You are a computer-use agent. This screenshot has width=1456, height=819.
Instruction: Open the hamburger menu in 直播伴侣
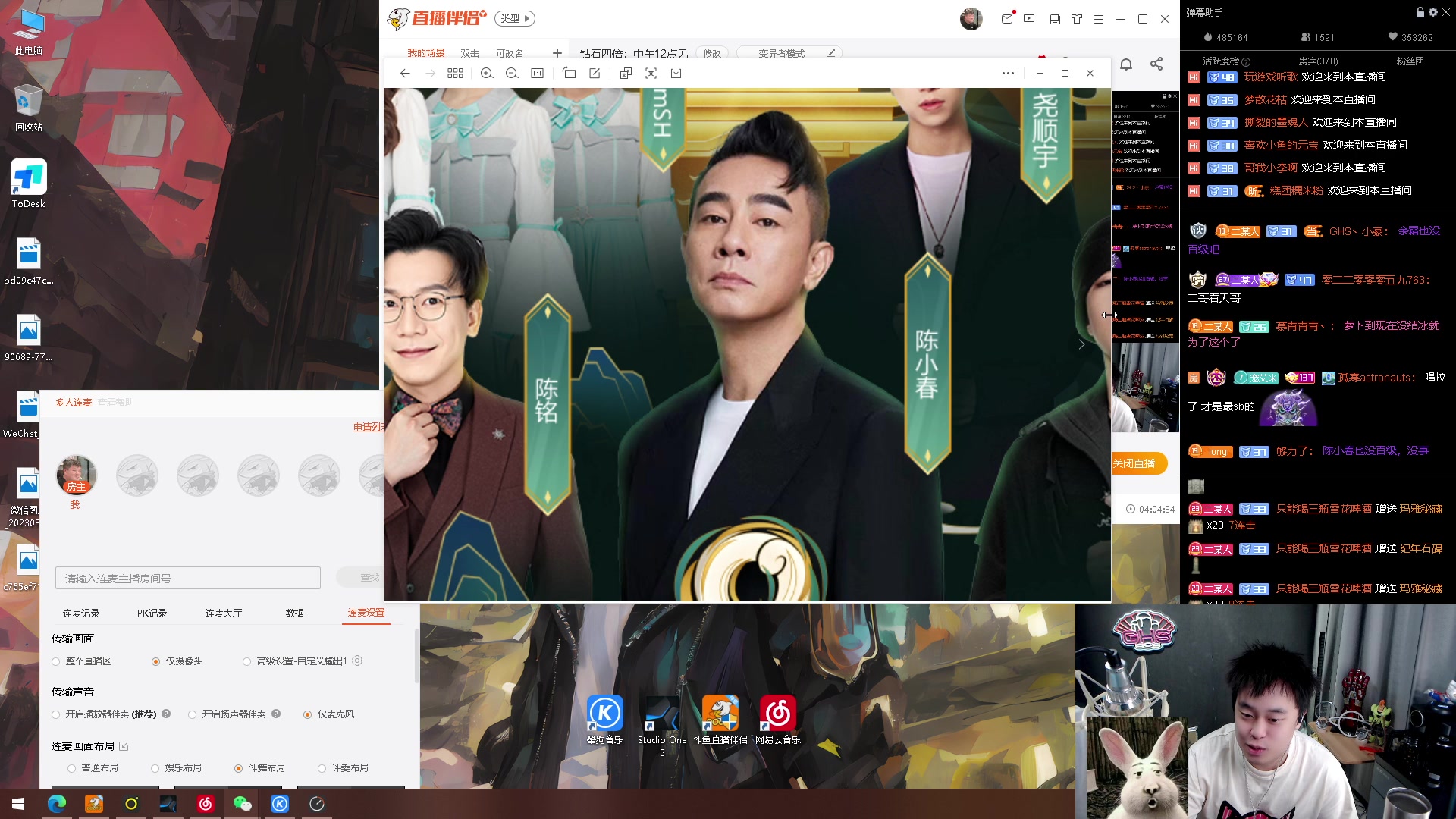click(x=1099, y=19)
